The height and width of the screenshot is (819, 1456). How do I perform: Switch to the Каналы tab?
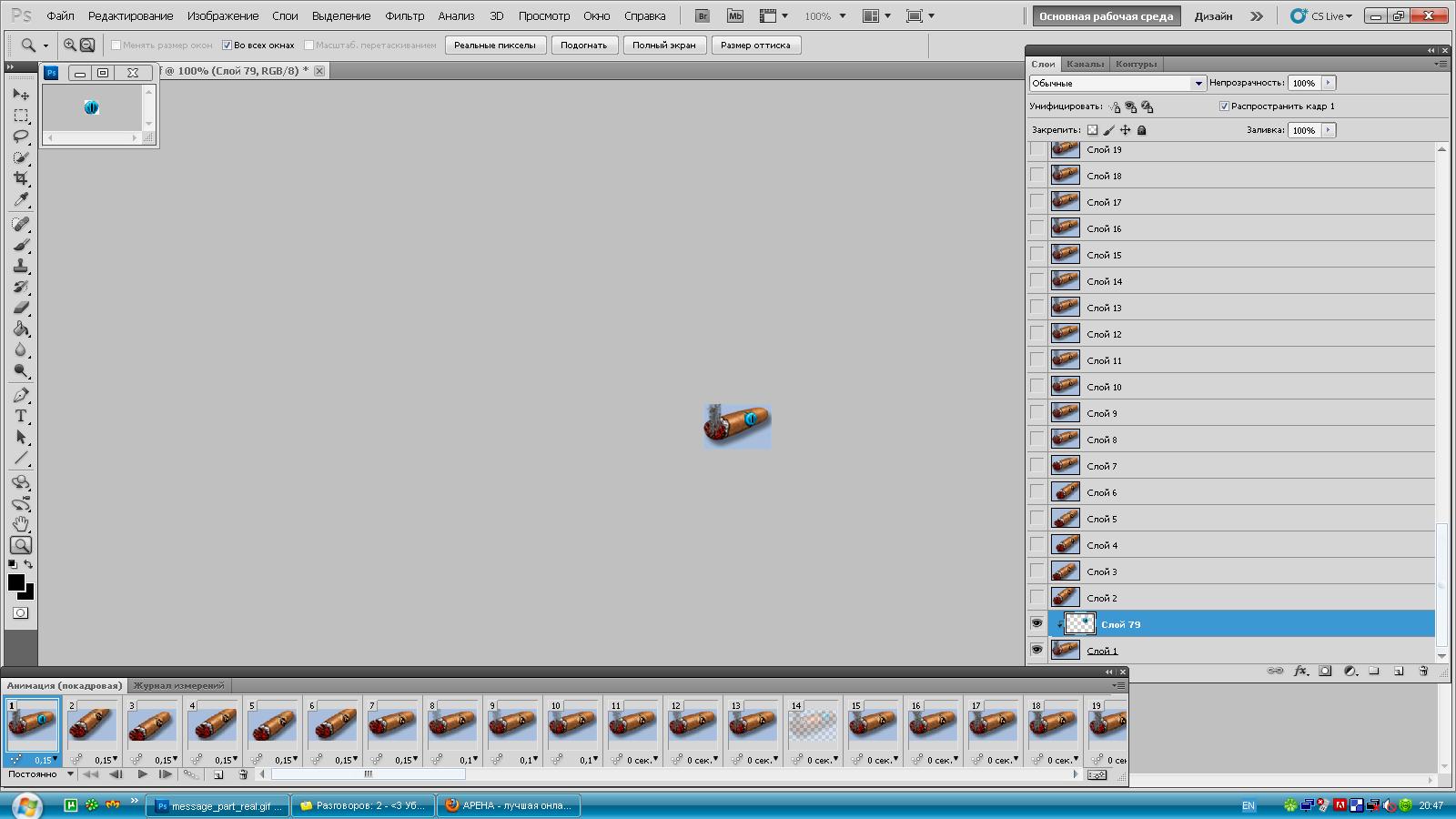point(1085,64)
